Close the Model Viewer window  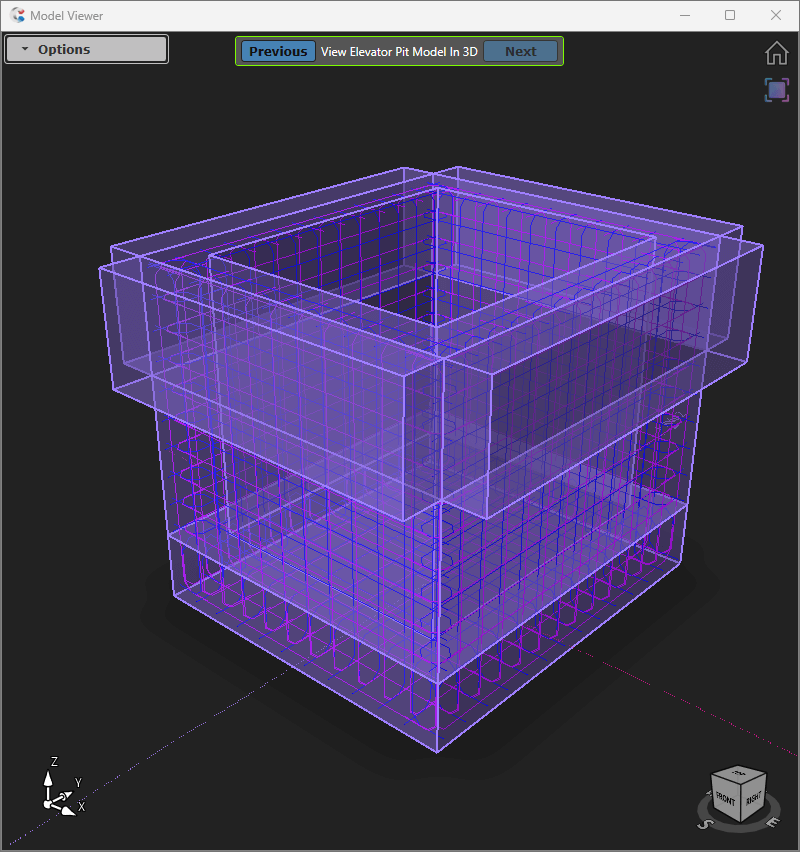776,15
